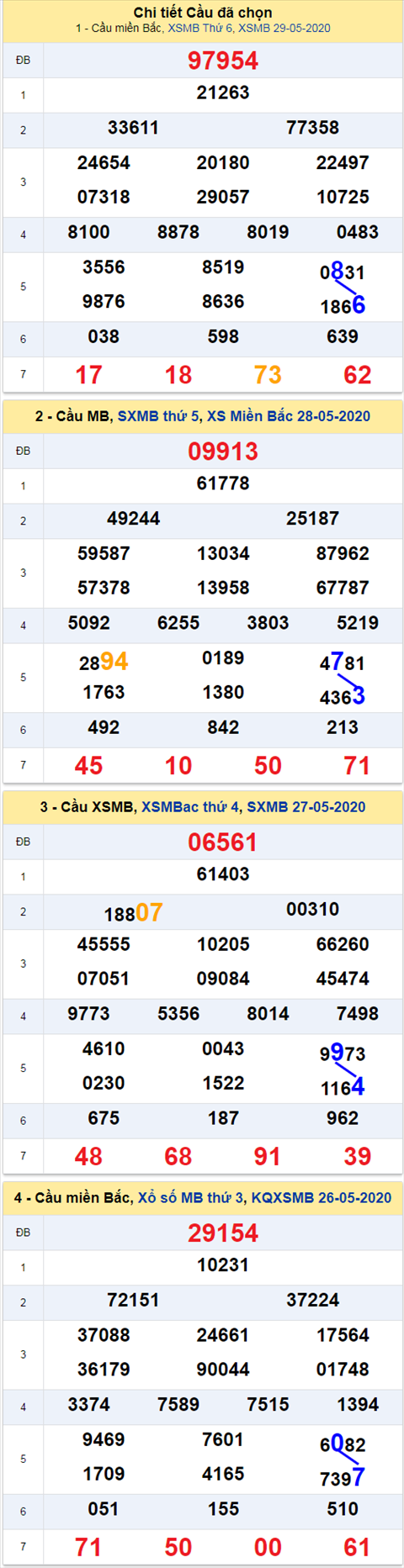Click XS Miền Bắc 28-05-2020 link

click(289, 416)
